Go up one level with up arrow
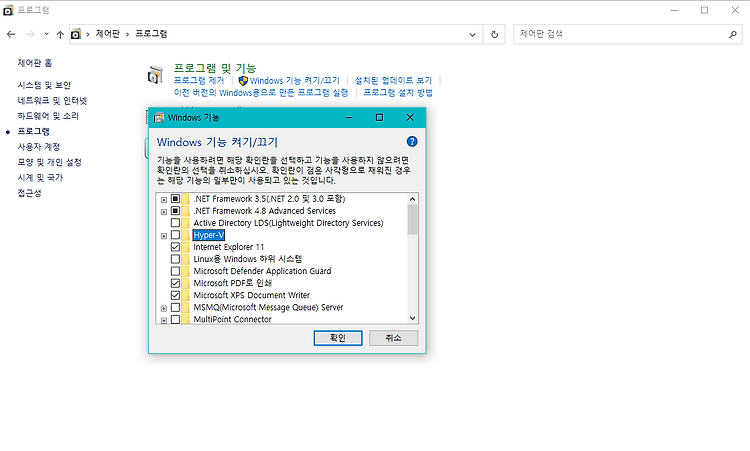 click(x=60, y=34)
